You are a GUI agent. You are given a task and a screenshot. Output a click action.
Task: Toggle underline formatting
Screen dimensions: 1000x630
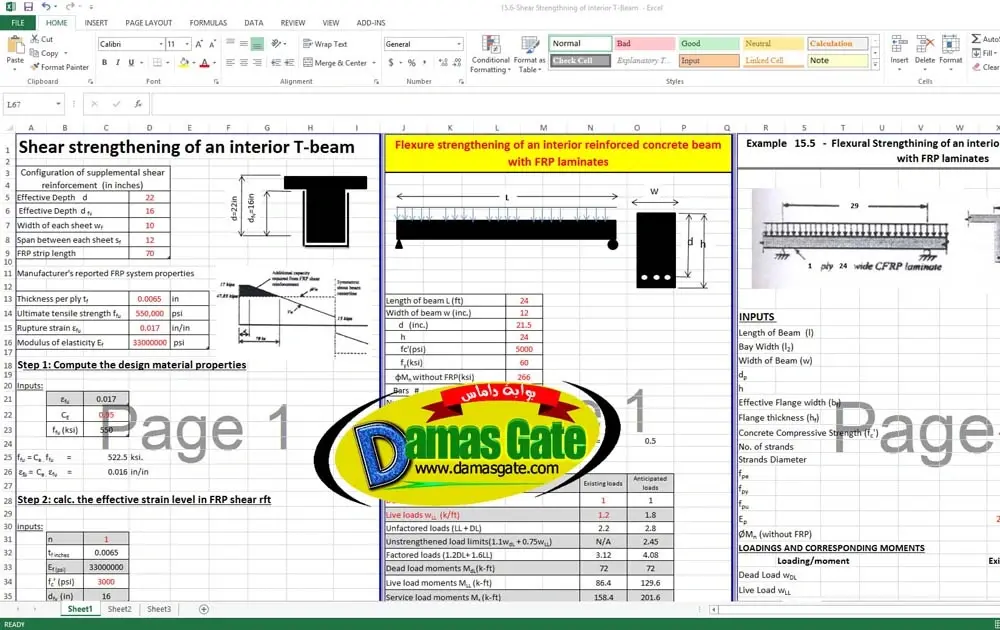[131, 62]
